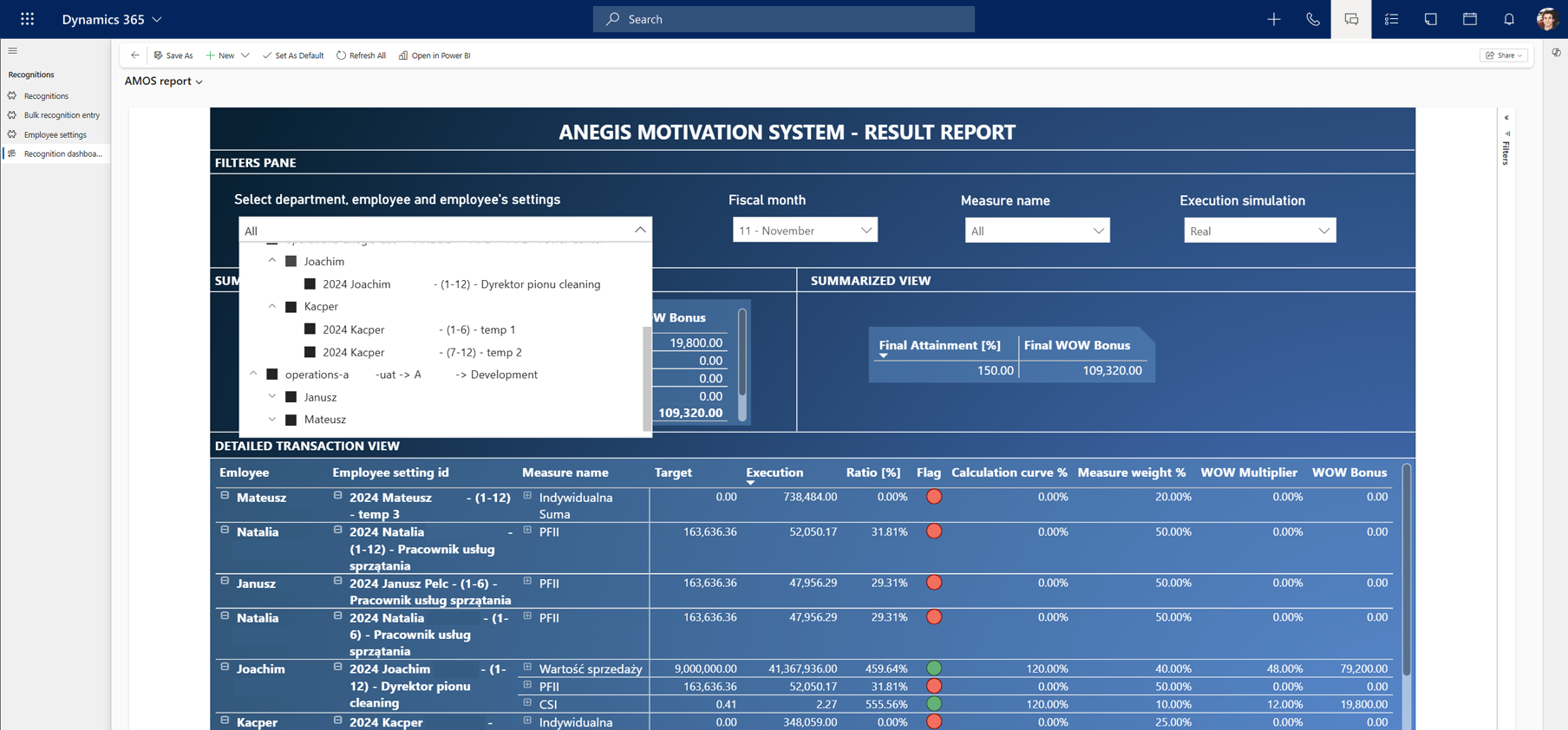This screenshot has width=1568, height=730.
Task: Click the green flag on Wartość sprzedaży row
Action: (x=934, y=668)
